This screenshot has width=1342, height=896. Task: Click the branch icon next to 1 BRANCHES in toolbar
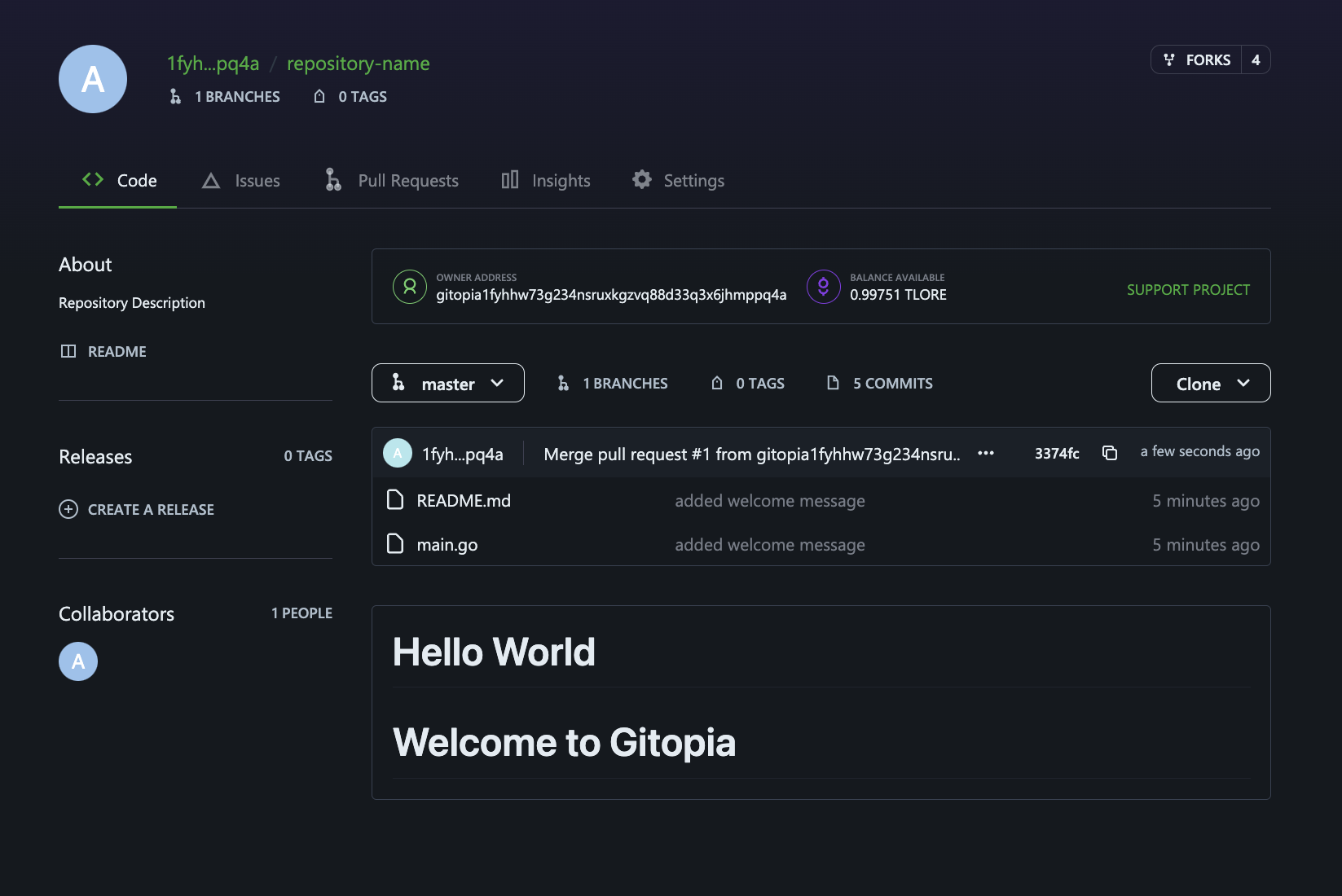[563, 383]
